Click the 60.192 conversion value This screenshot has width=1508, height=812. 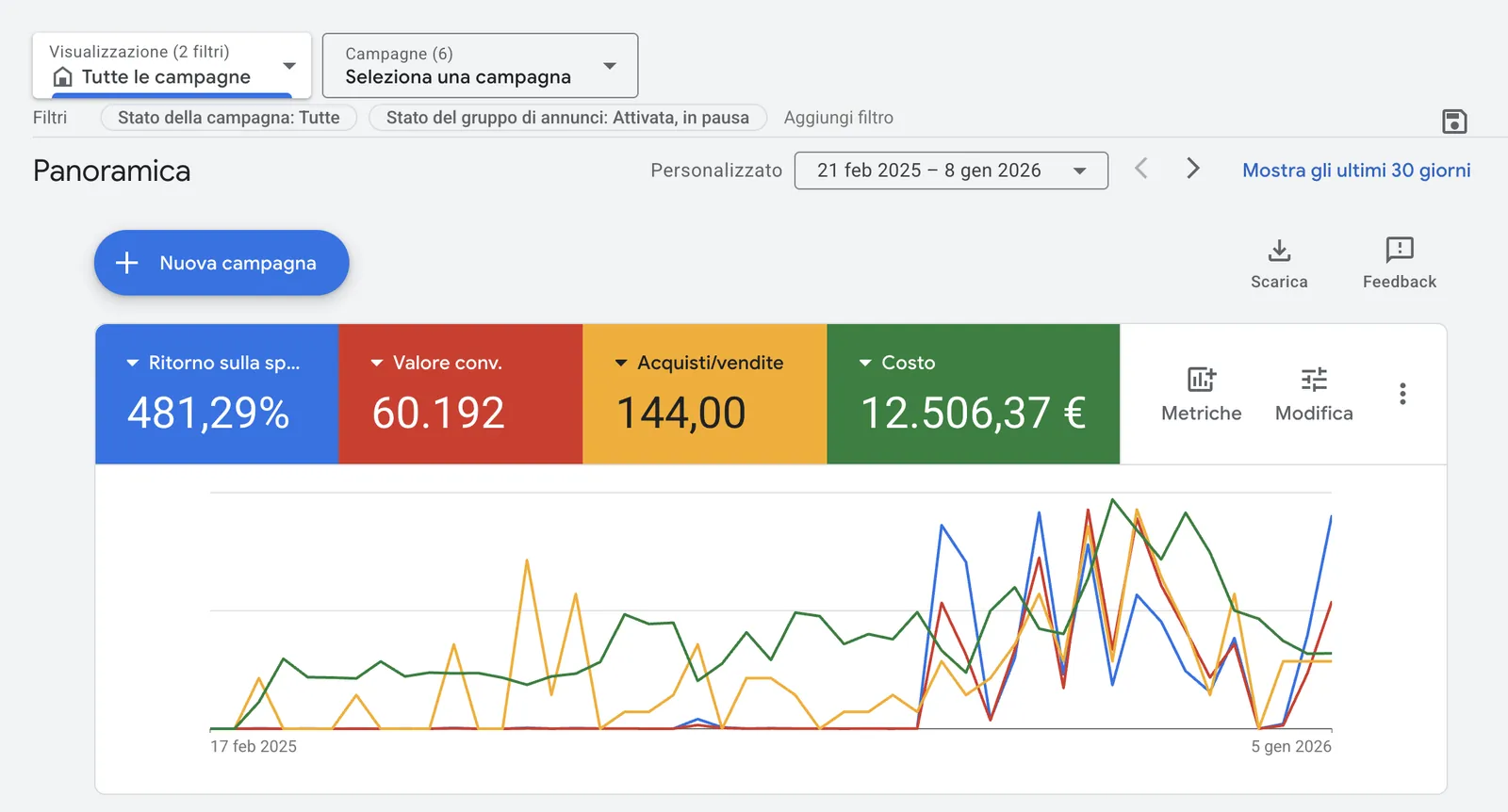click(438, 413)
